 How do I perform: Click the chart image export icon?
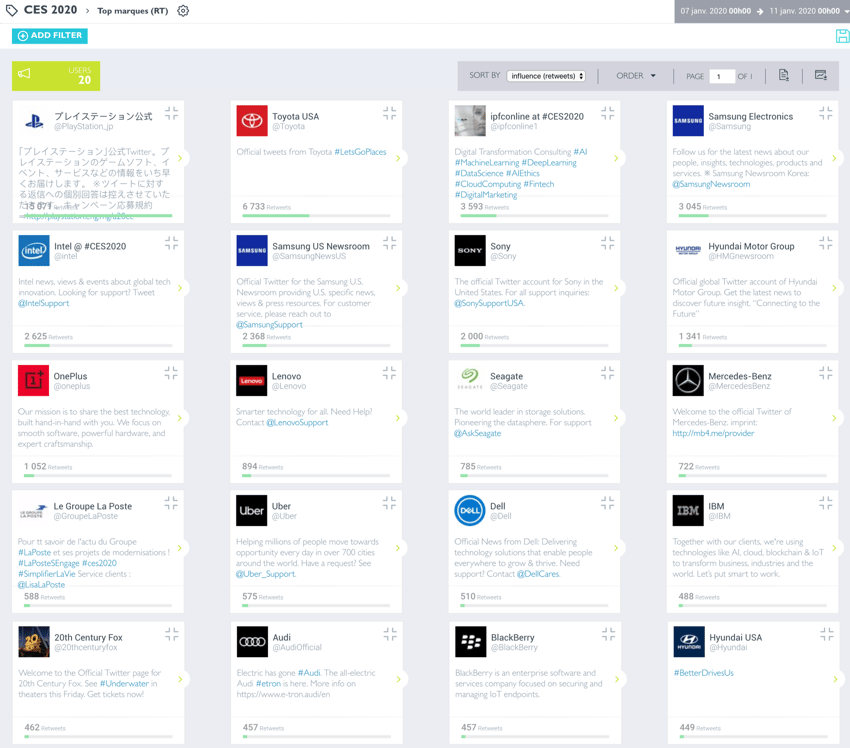[821, 75]
